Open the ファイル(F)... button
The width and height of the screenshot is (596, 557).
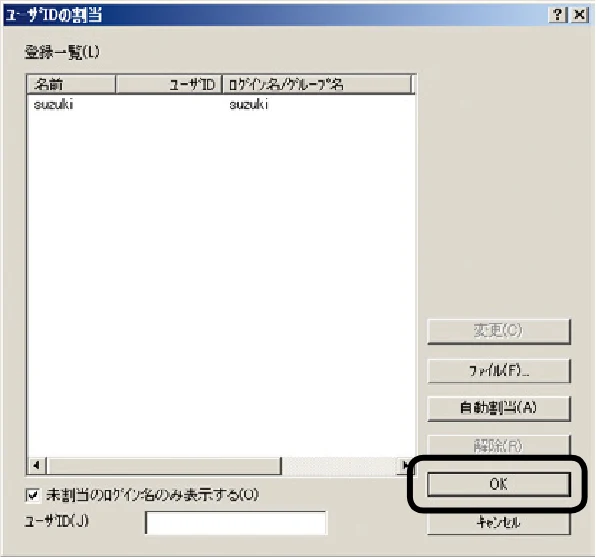click(499, 371)
